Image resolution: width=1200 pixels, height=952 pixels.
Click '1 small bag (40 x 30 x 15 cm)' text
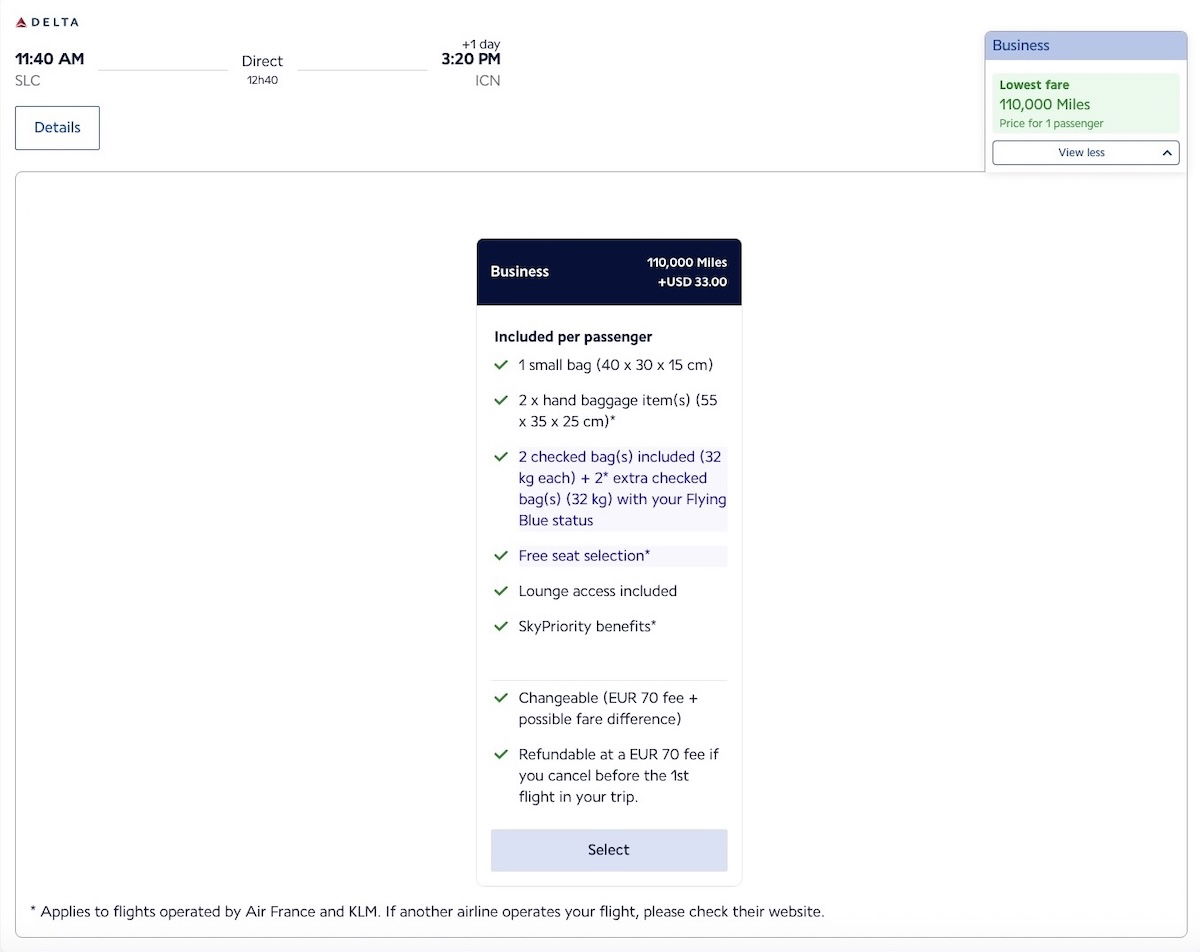616,365
